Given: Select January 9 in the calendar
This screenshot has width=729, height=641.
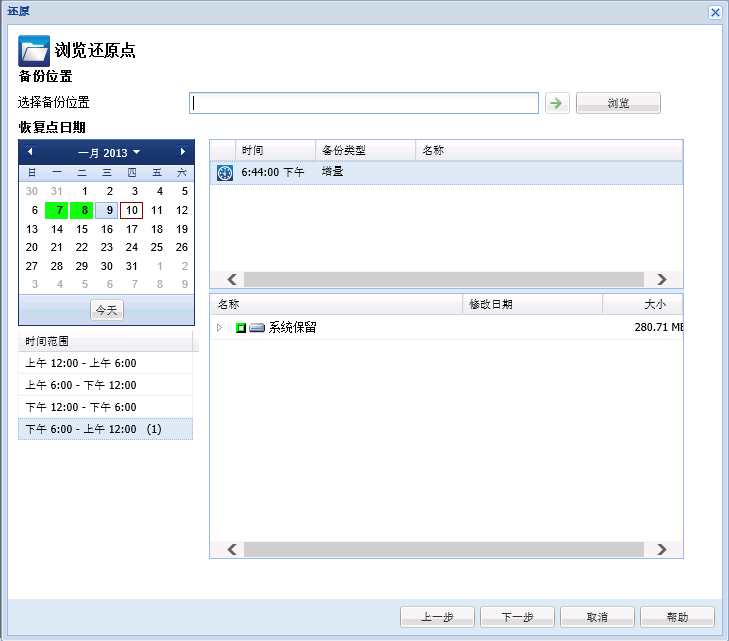Looking at the screenshot, I should 107,210.
